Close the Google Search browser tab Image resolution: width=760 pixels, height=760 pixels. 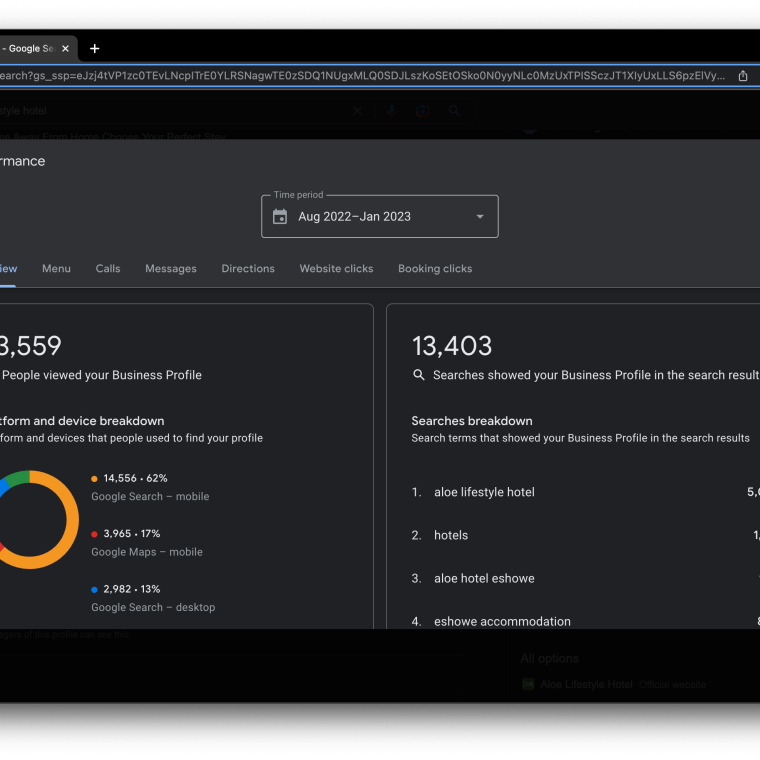tap(66, 49)
